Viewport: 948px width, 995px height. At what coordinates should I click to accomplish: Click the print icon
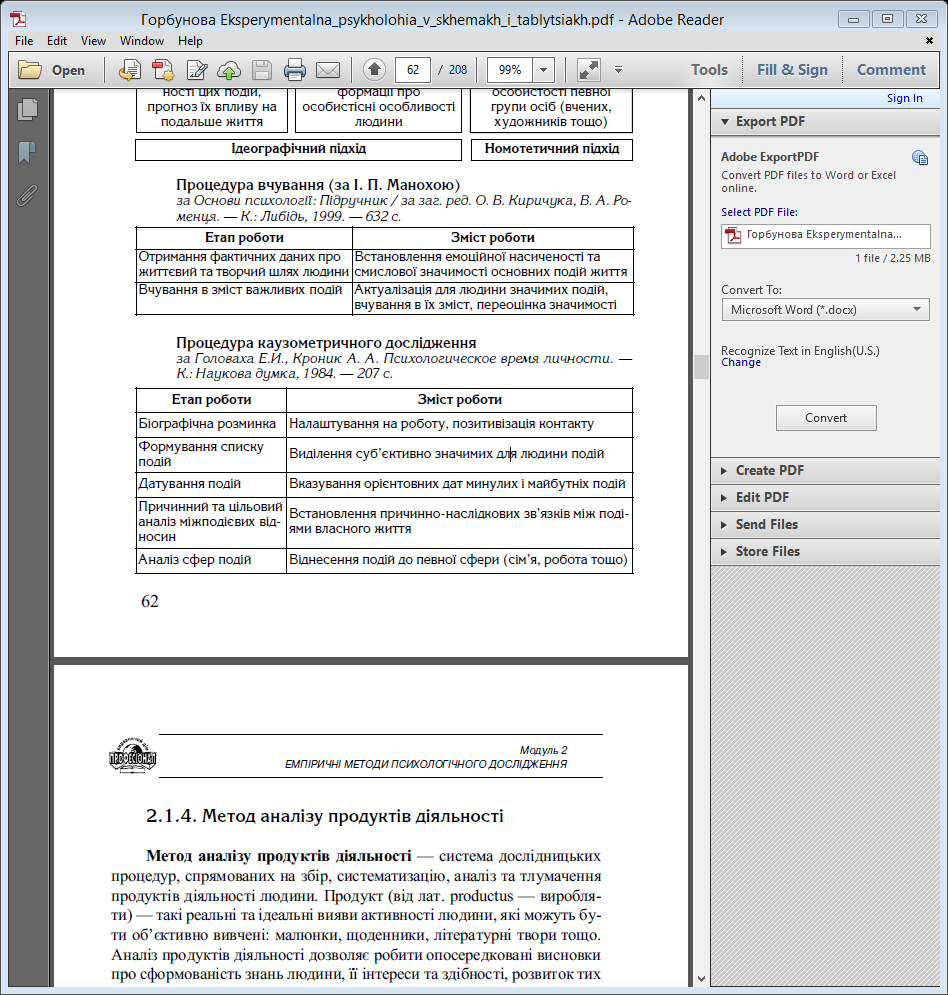pyautogui.click(x=294, y=70)
